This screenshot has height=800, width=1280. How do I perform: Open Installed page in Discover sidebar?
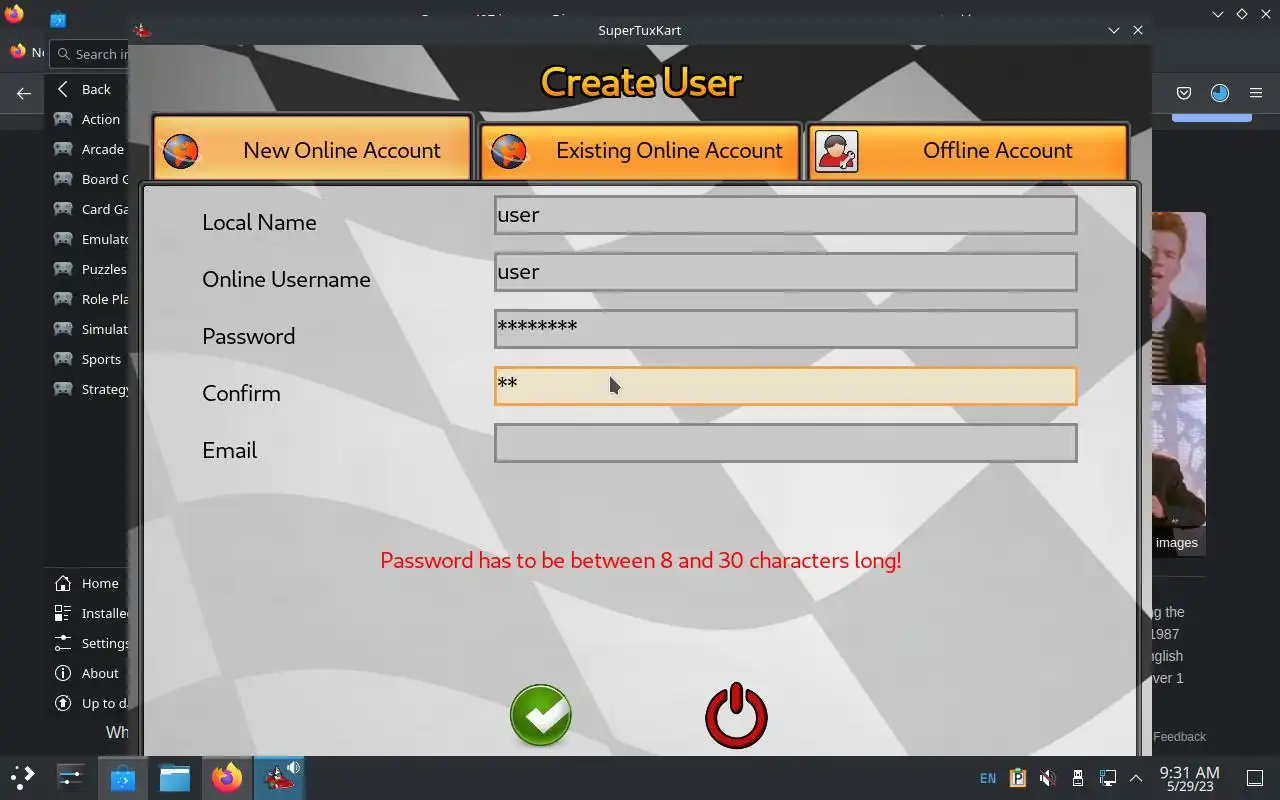point(88,613)
